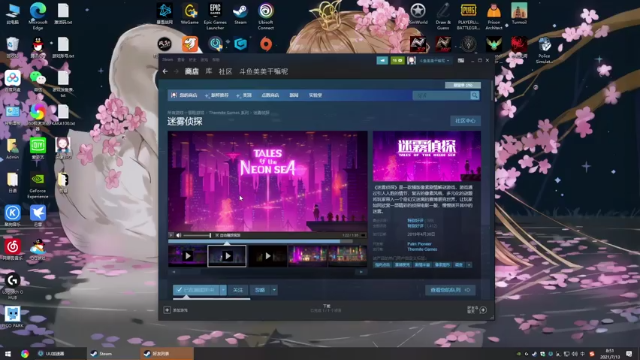Open the wishlist button above search
The height and width of the screenshot is (360, 640).
click(x=463, y=85)
